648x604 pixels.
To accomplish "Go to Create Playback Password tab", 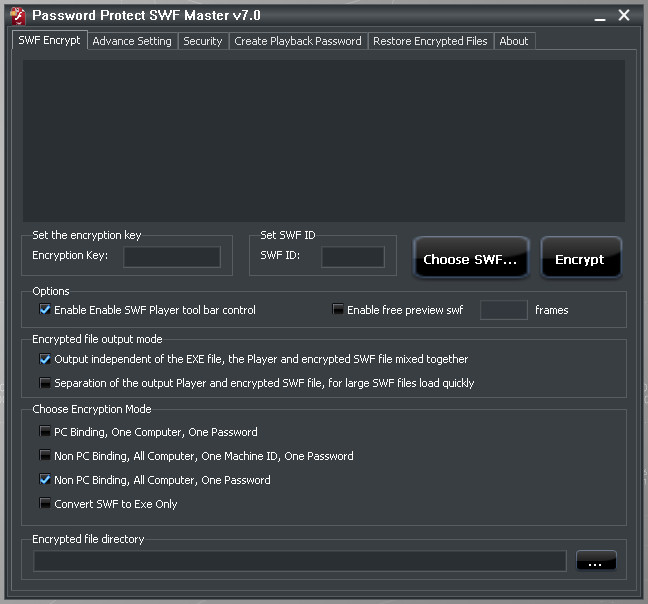I will pos(298,41).
